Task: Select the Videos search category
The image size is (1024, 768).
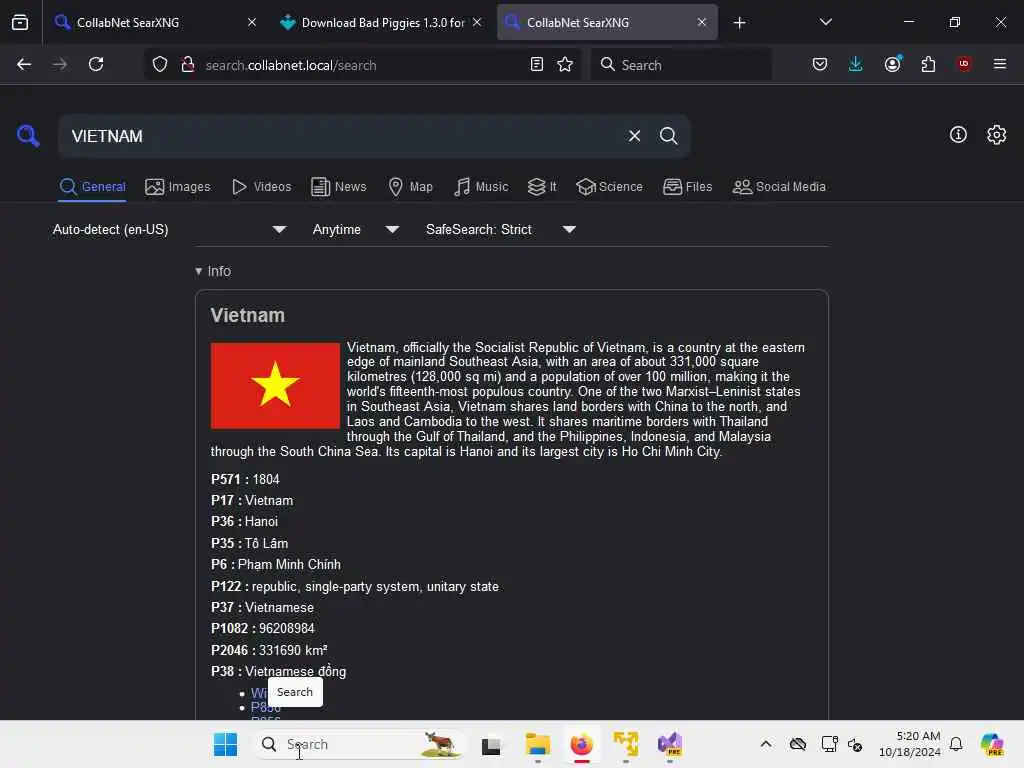Action: [261, 187]
